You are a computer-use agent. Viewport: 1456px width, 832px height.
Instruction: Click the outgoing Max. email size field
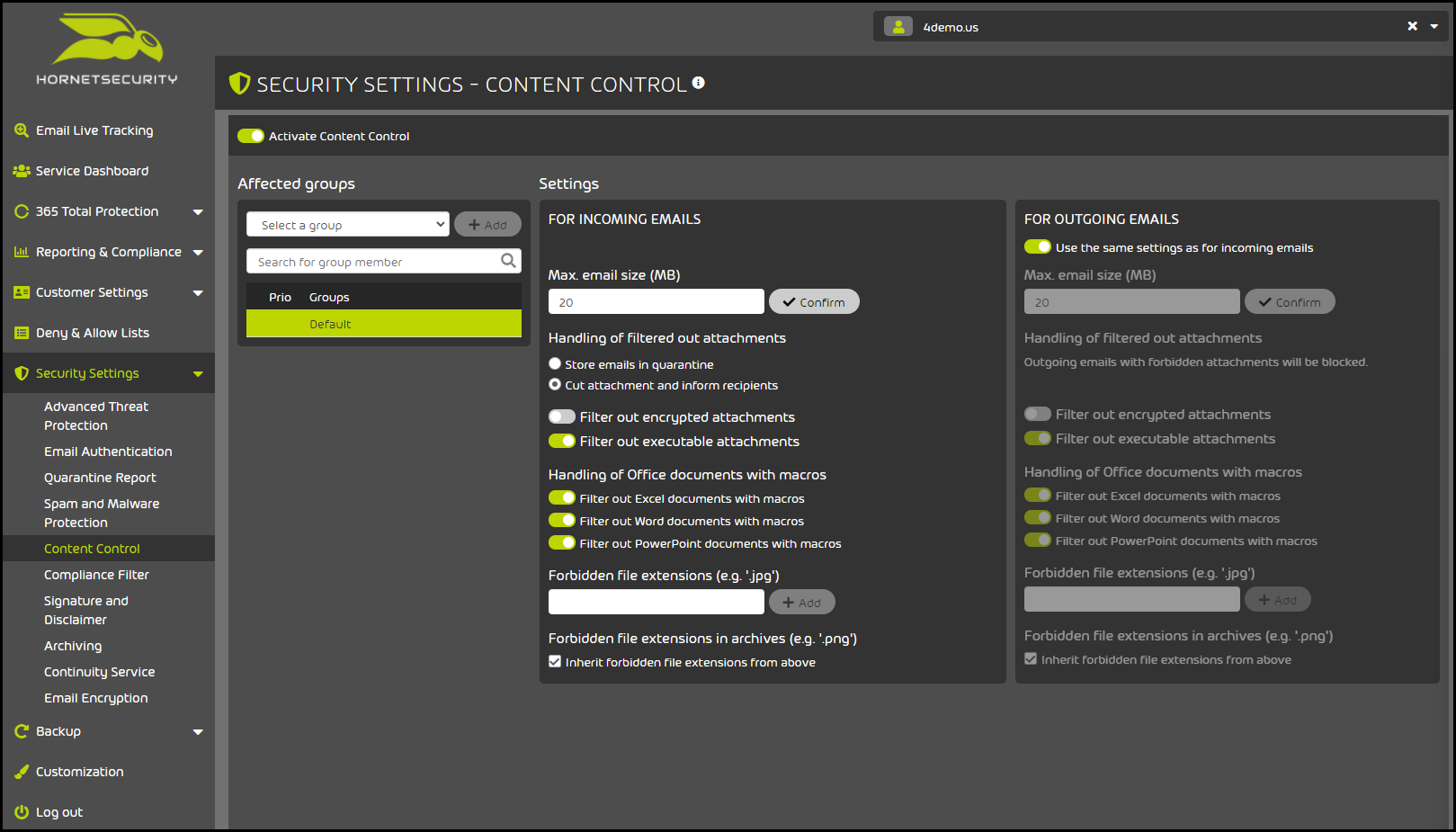pos(1132,301)
